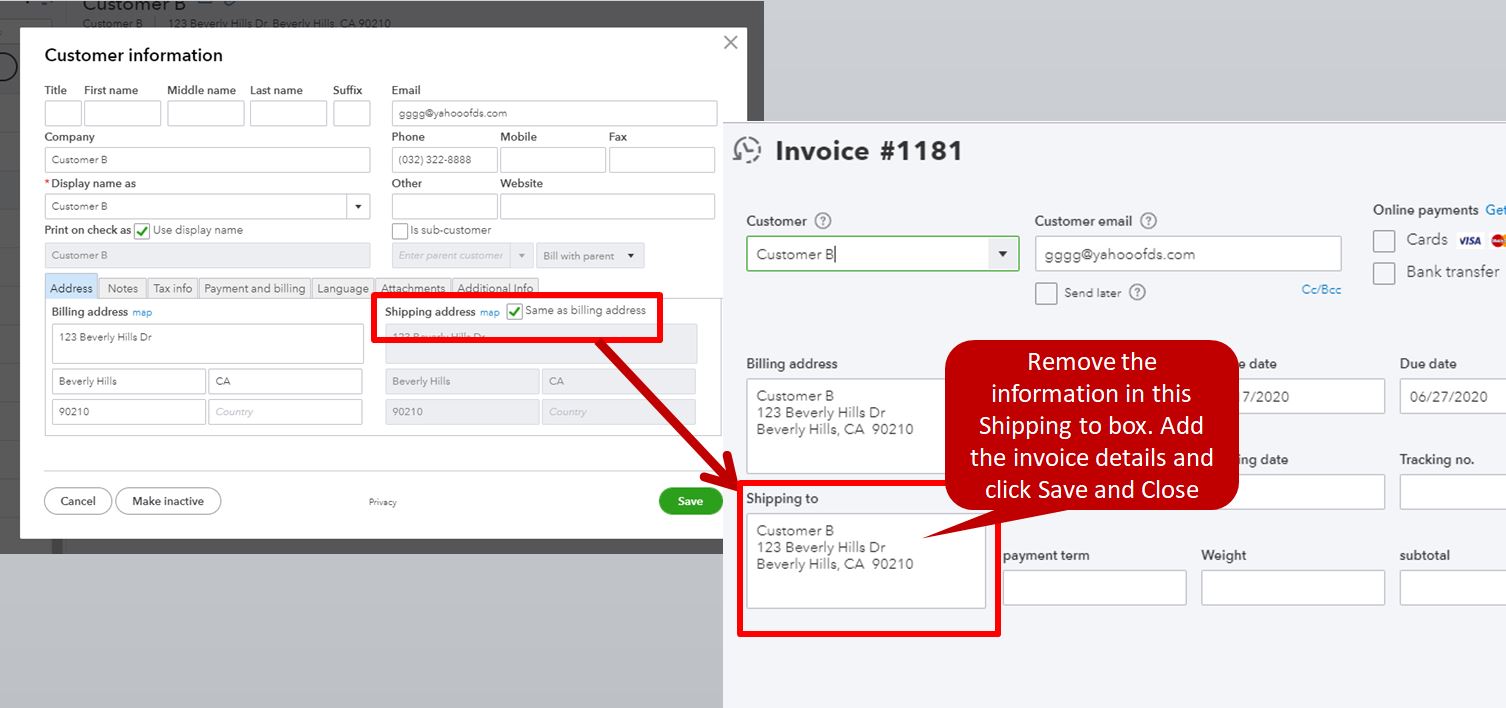
Task: Open the Payment and billing tab
Action: [254, 288]
